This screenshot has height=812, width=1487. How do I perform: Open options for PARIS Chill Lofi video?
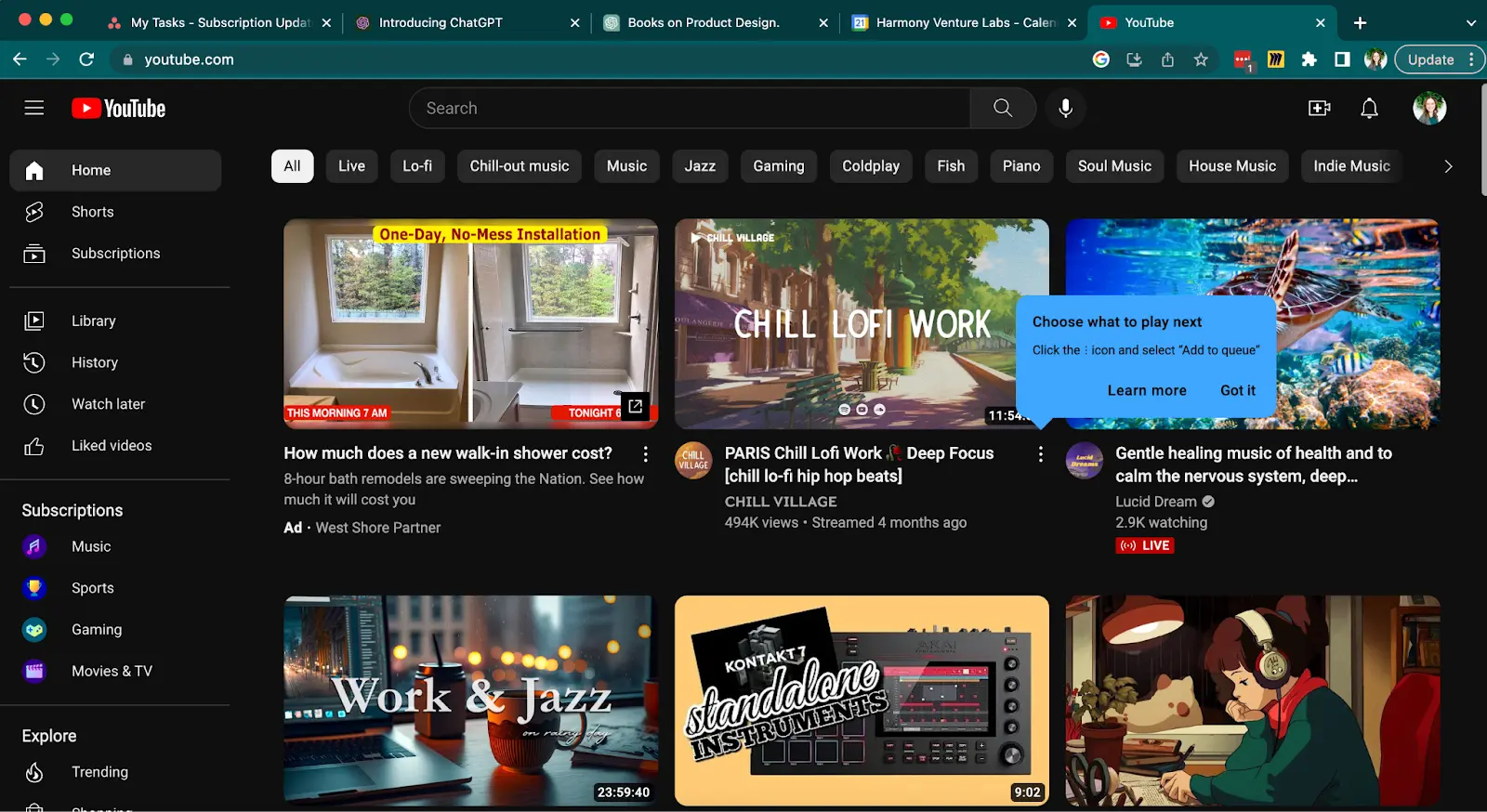point(1040,454)
